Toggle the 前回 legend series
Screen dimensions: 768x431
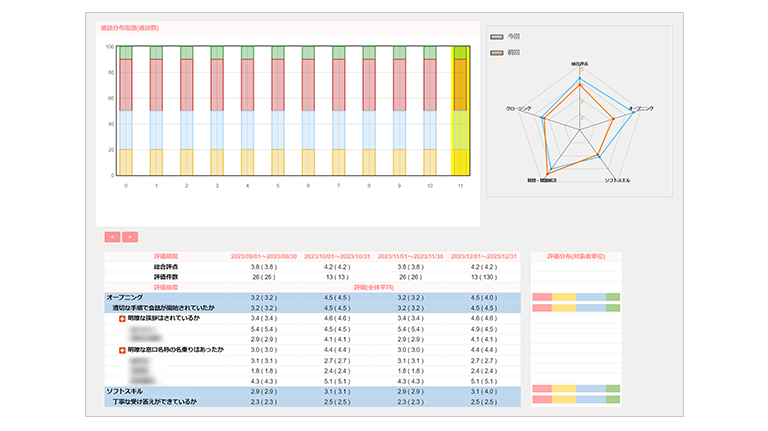click(x=497, y=50)
